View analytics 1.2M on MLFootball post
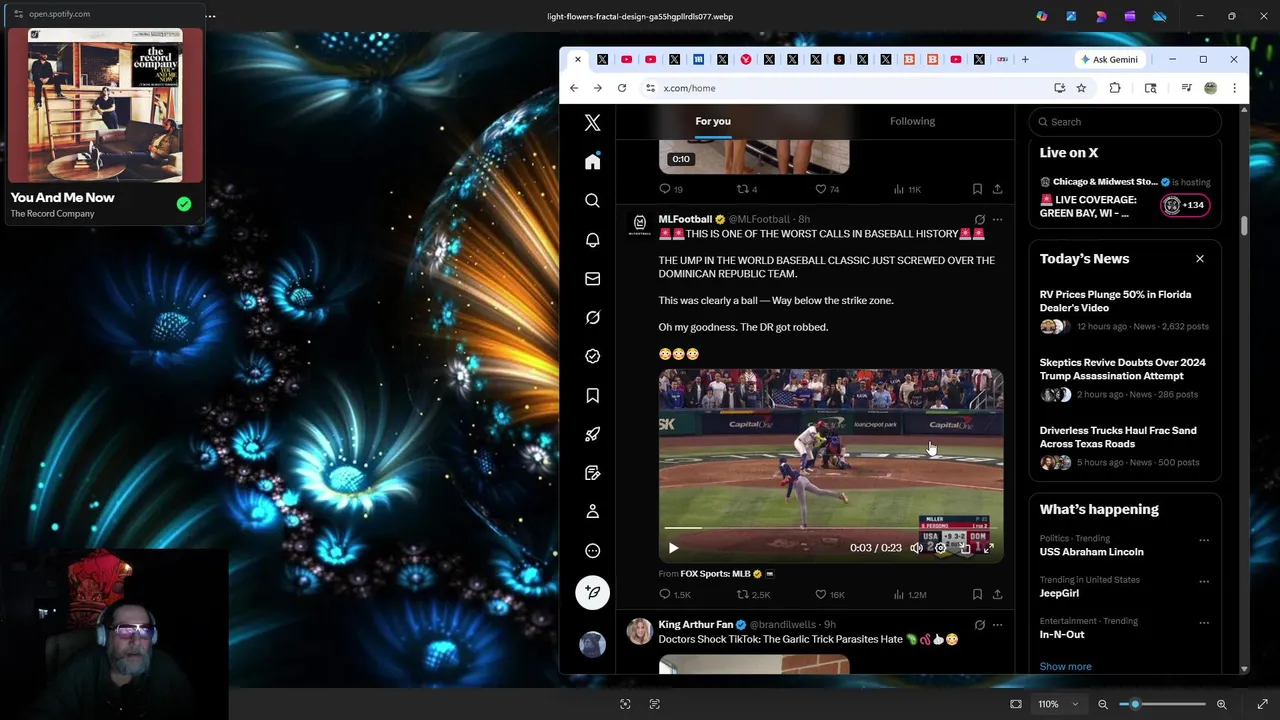Viewport: 1280px width, 720px height. coord(909,594)
